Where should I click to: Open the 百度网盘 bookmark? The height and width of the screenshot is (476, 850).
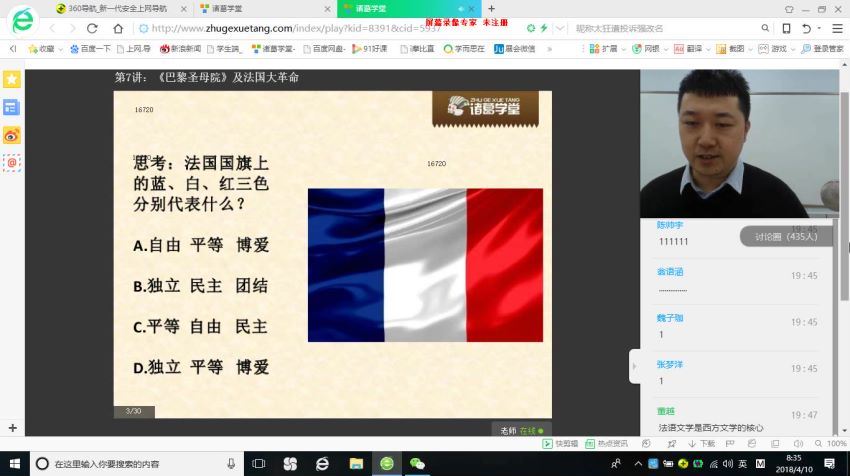click(x=324, y=49)
